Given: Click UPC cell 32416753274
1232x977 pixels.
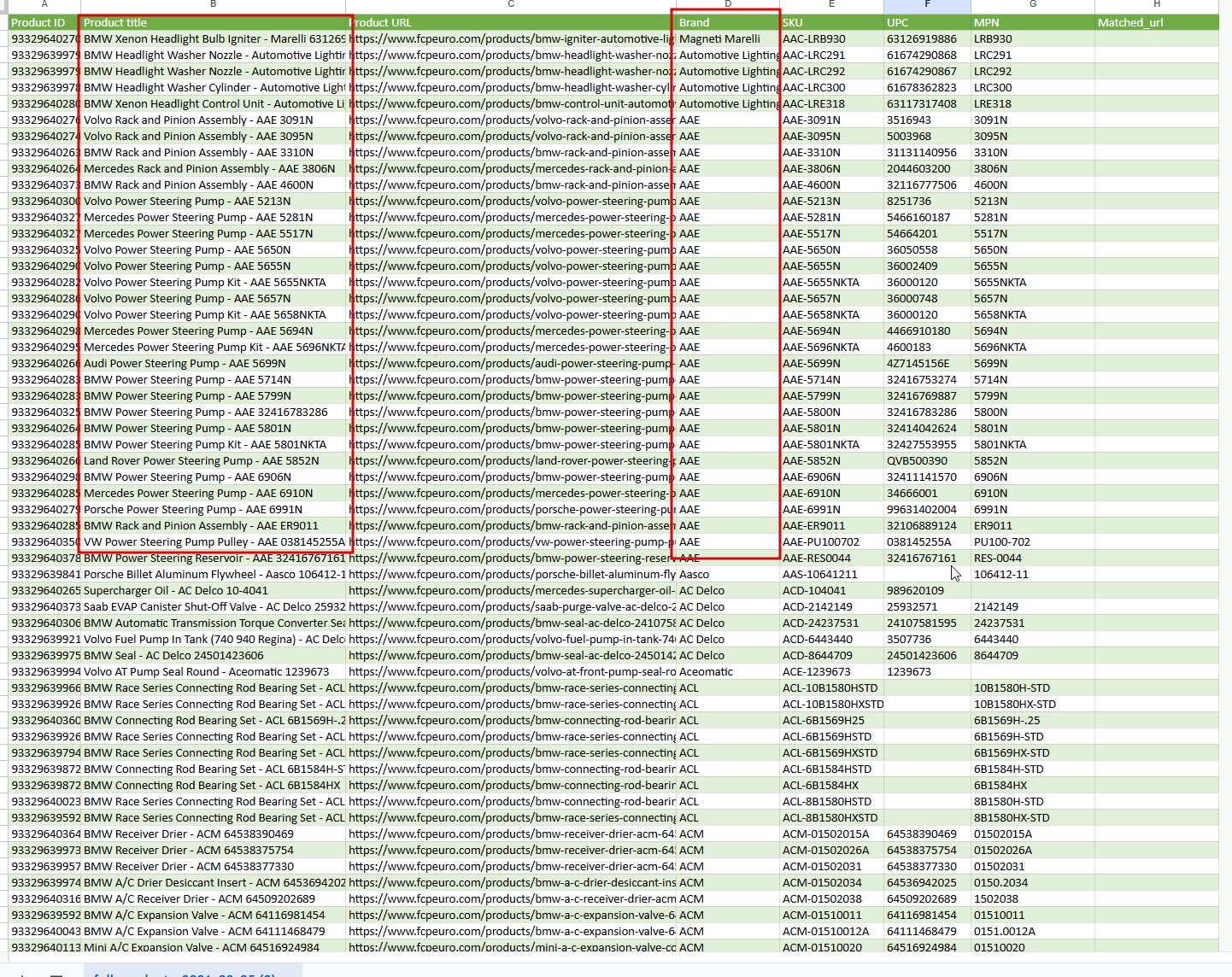Looking at the screenshot, I should coord(927,379).
